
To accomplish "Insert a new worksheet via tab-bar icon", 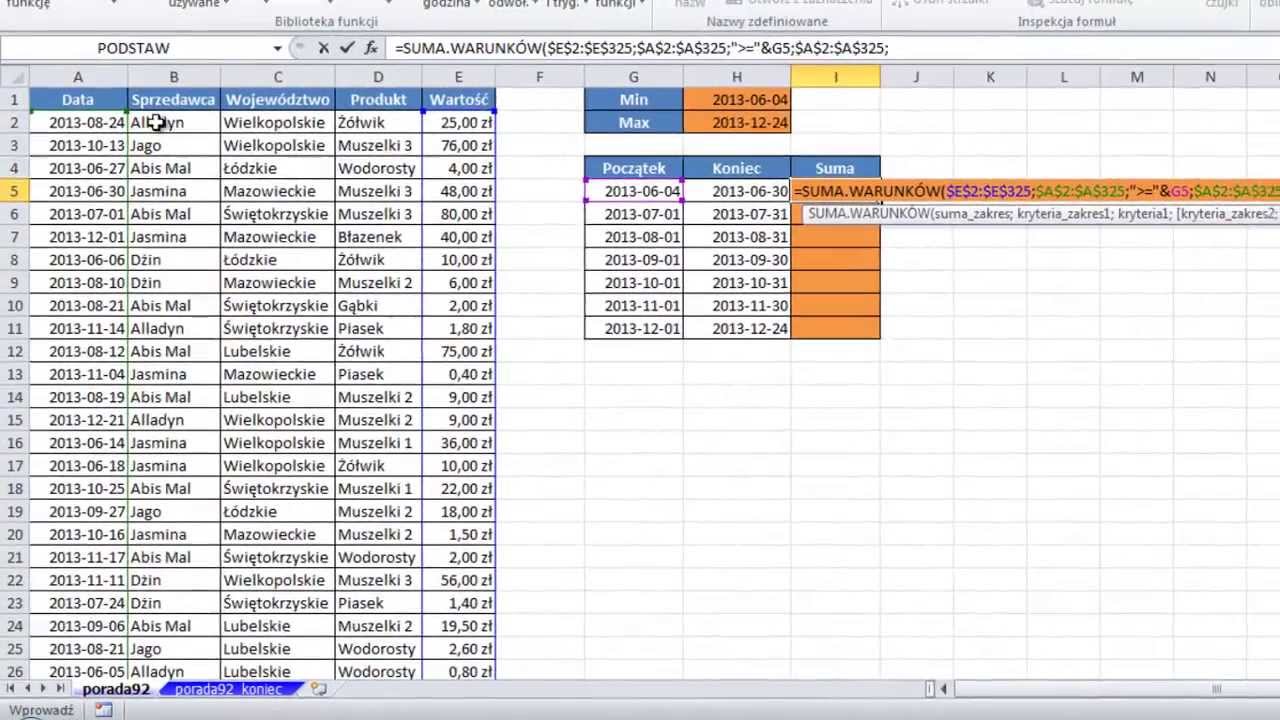I will tap(318, 689).
